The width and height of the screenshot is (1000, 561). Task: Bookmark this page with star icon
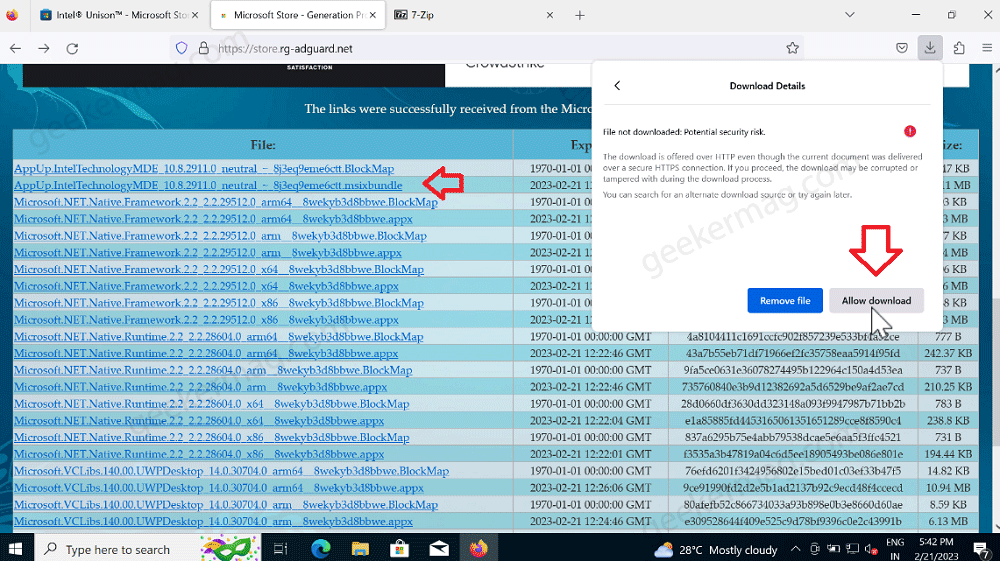792,48
